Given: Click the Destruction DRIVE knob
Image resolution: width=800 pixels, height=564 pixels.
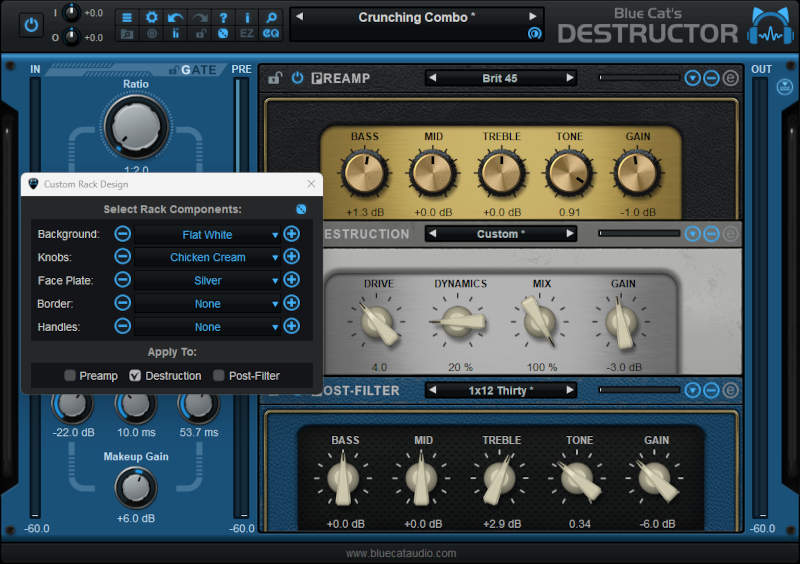Looking at the screenshot, I should tap(378, 323).
